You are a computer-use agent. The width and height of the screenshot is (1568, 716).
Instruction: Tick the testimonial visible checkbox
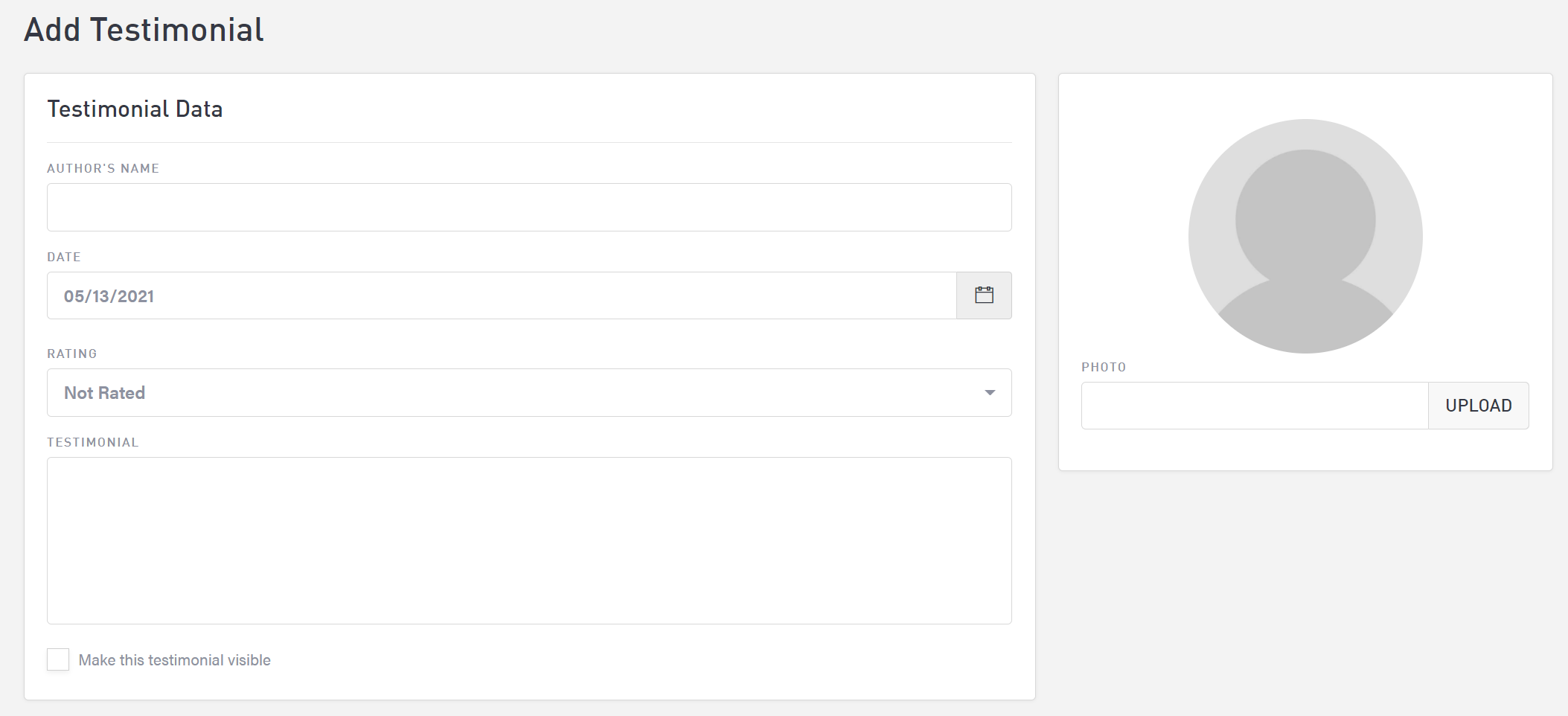58,659
